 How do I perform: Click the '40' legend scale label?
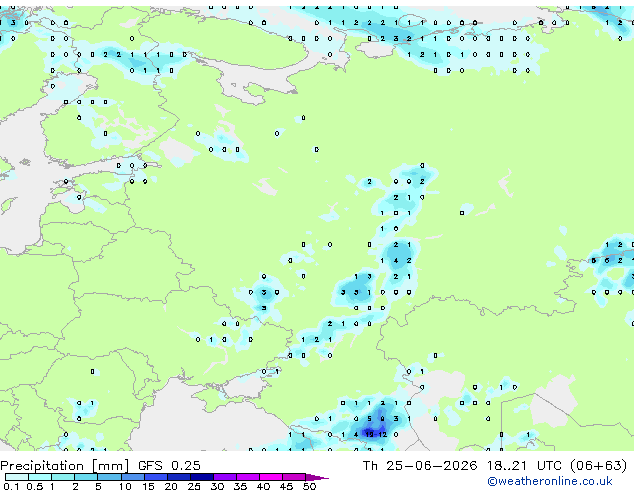[263, 486]
